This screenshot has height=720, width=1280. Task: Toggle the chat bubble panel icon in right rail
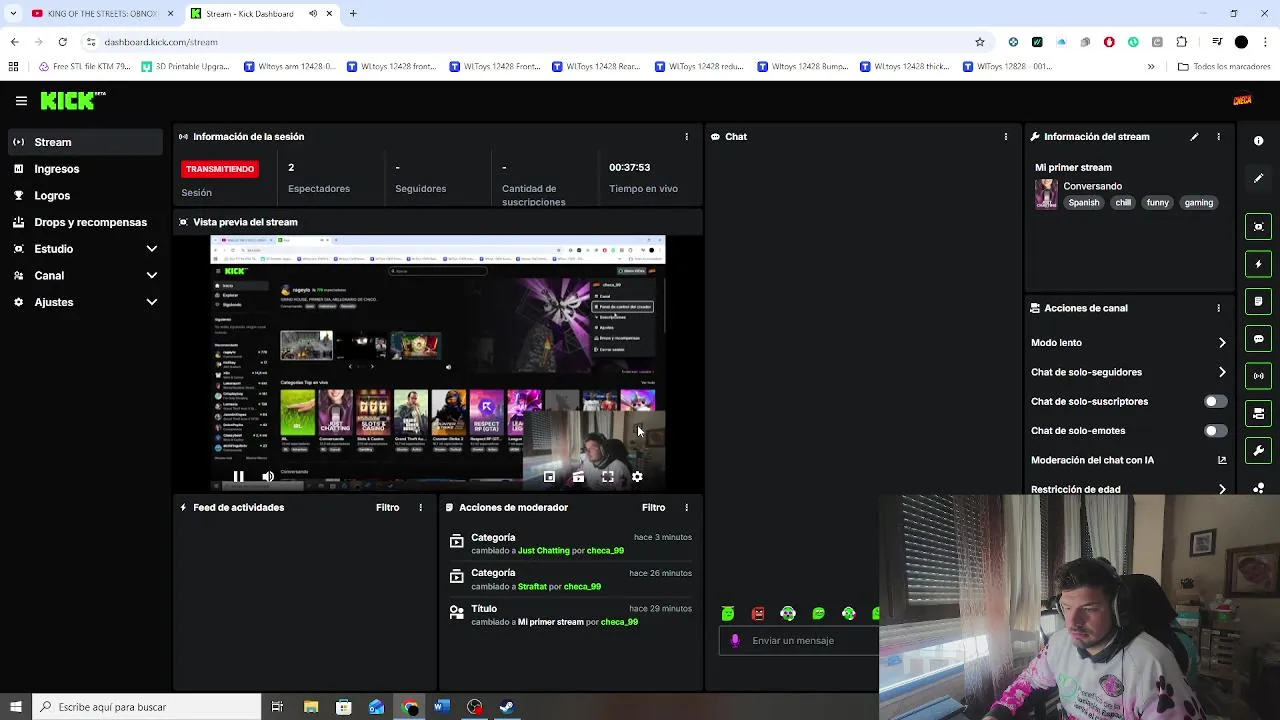(x=1259, y=339)
